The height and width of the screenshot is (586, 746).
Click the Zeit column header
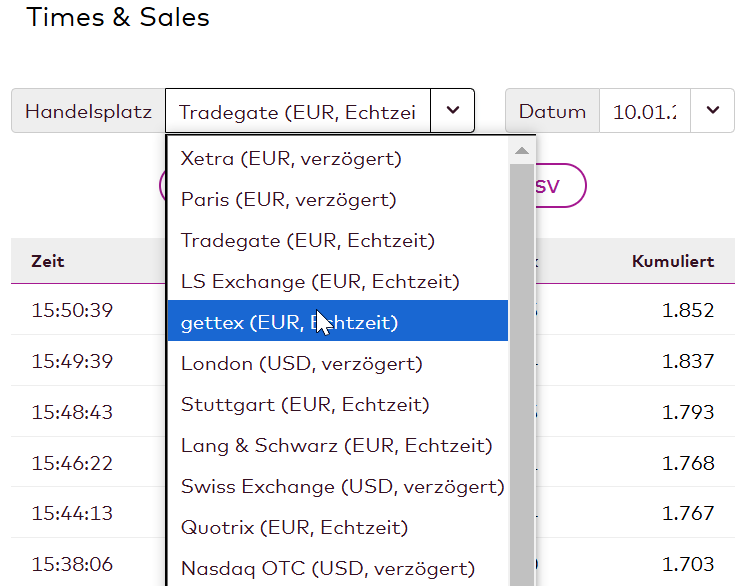(x=48, y=261)
